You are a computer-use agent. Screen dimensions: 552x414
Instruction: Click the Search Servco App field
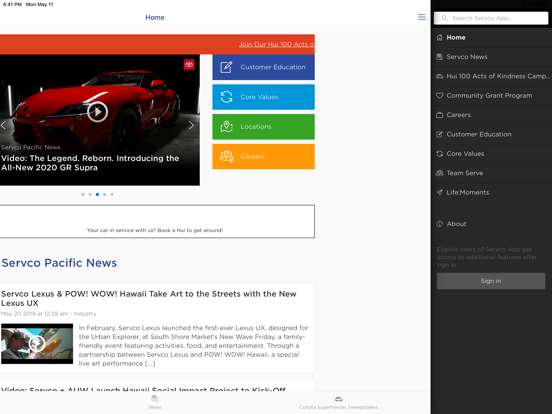(x=491, y=18)
